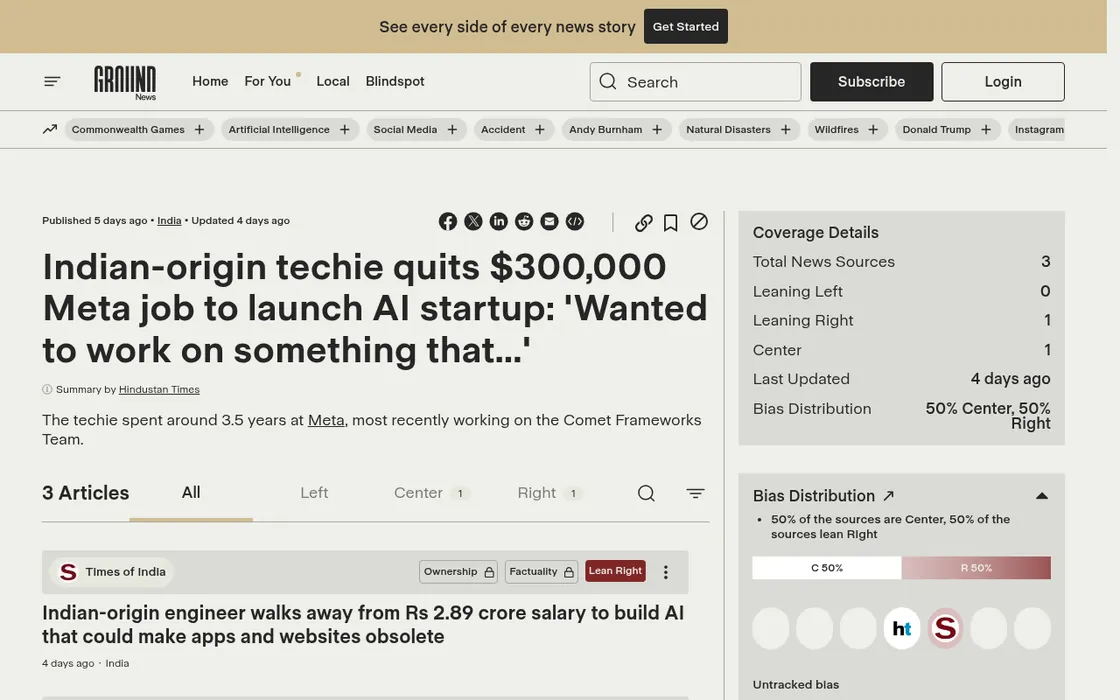
Task: Click the Lean Right bias badge
Action: point(615,571)
